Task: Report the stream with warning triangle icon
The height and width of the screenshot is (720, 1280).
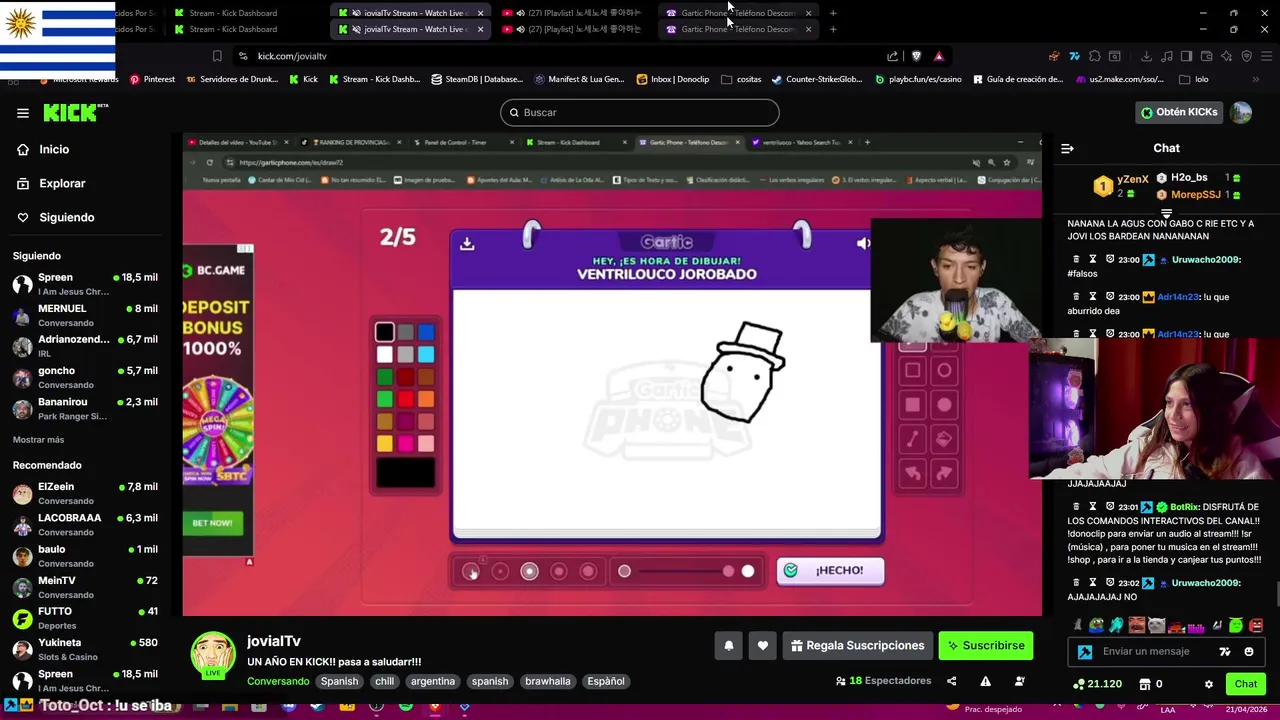Action: (985, 681)
